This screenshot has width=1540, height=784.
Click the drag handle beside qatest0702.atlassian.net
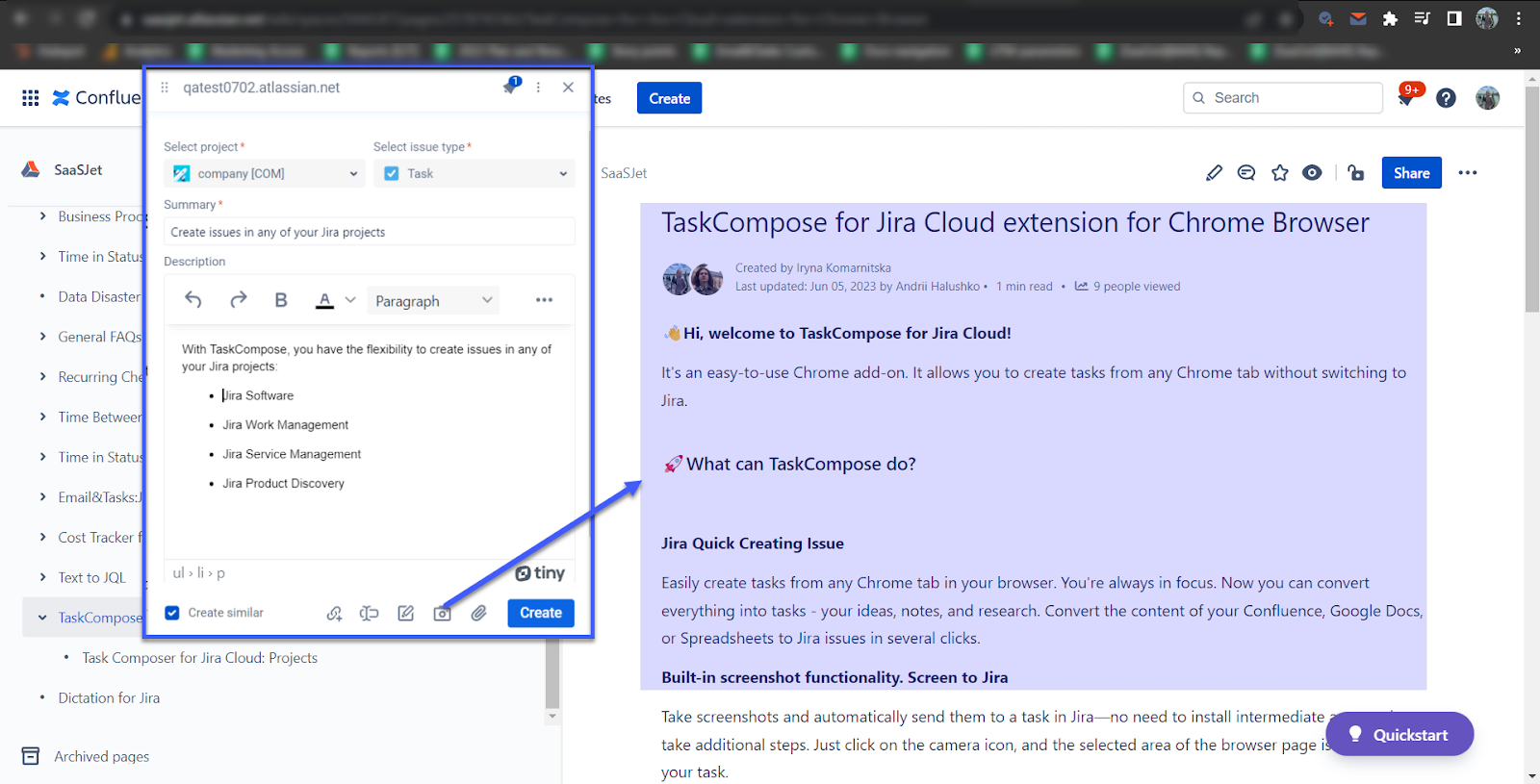click(x=165, y=88)
